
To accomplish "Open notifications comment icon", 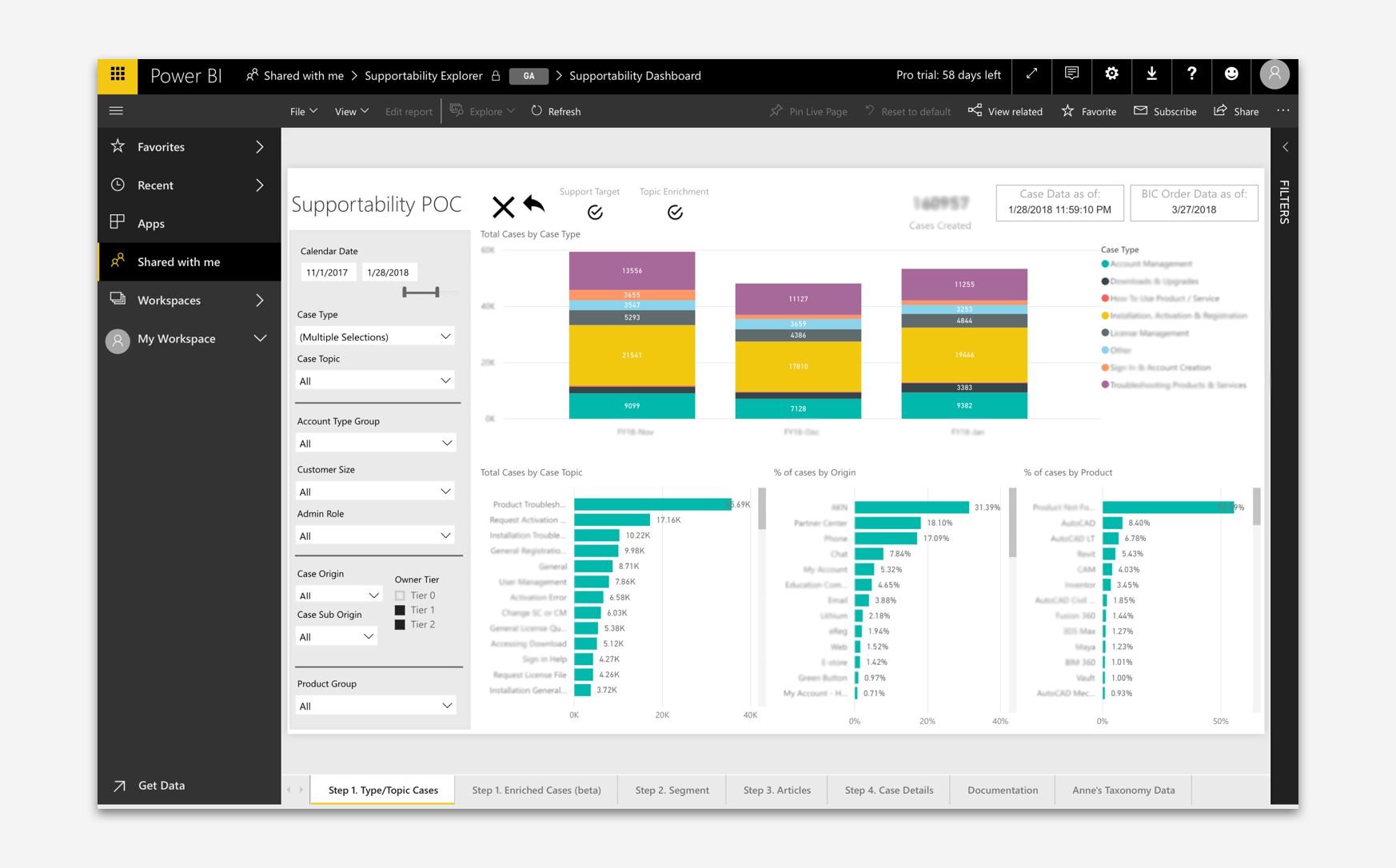I will (x=1071, y=74).
